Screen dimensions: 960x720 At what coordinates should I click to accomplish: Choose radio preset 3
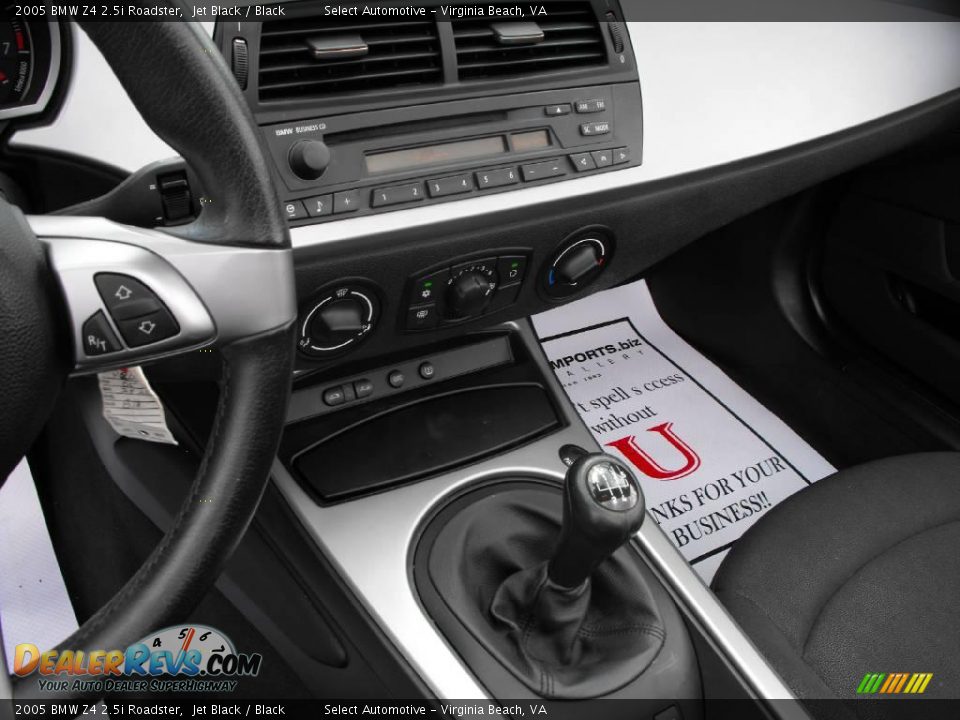point(438,188)
